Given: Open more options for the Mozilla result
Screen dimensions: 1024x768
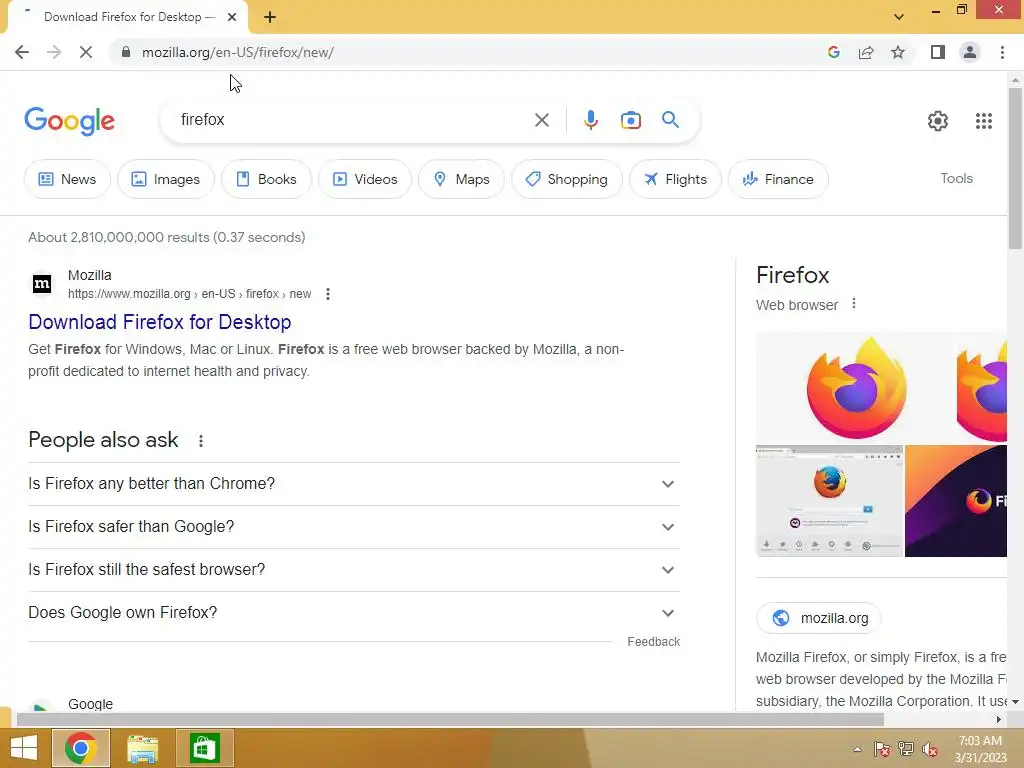Looking at the screenshot, I should tap(328, 294).
